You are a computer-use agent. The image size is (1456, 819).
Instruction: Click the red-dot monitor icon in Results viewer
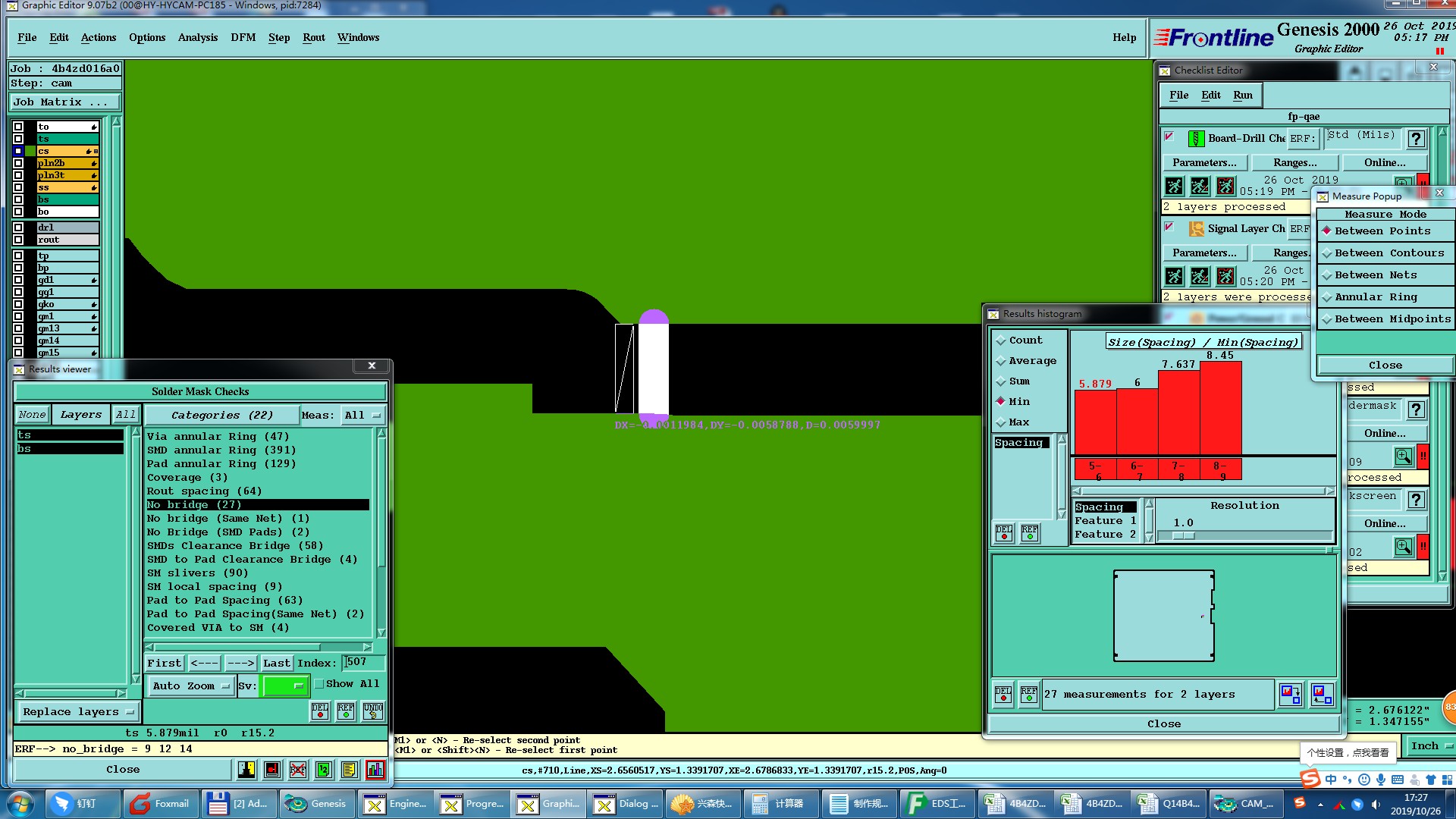[x=272, y=770]
